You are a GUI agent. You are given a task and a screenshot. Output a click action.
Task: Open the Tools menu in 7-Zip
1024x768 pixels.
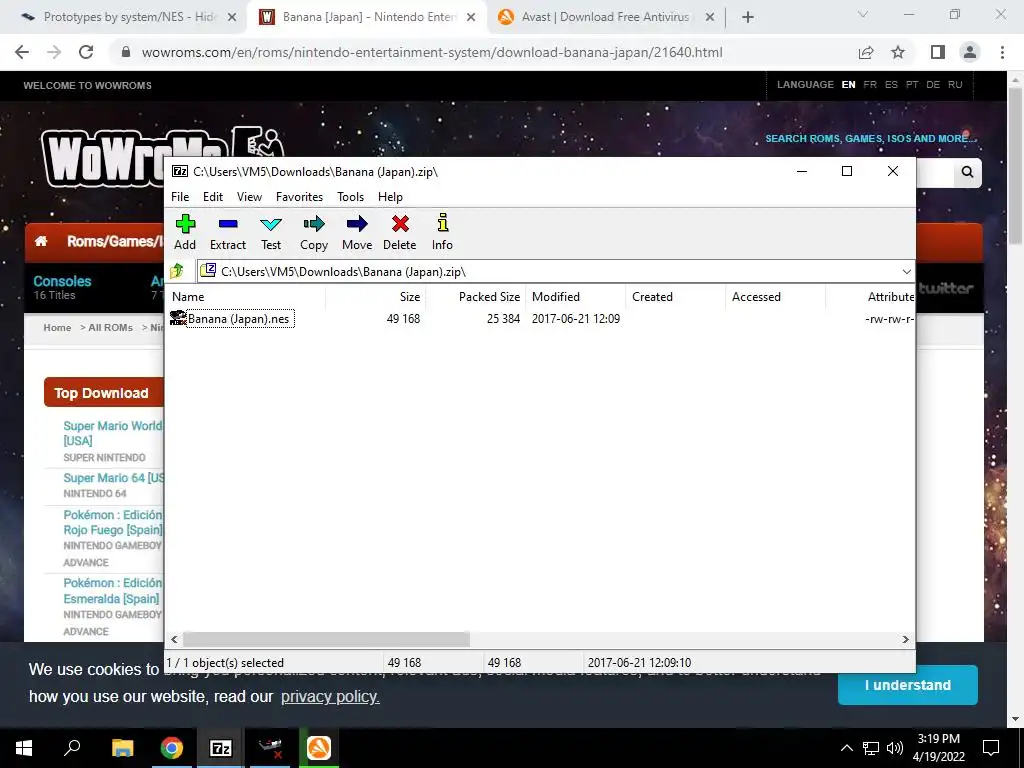pos(350,197)
